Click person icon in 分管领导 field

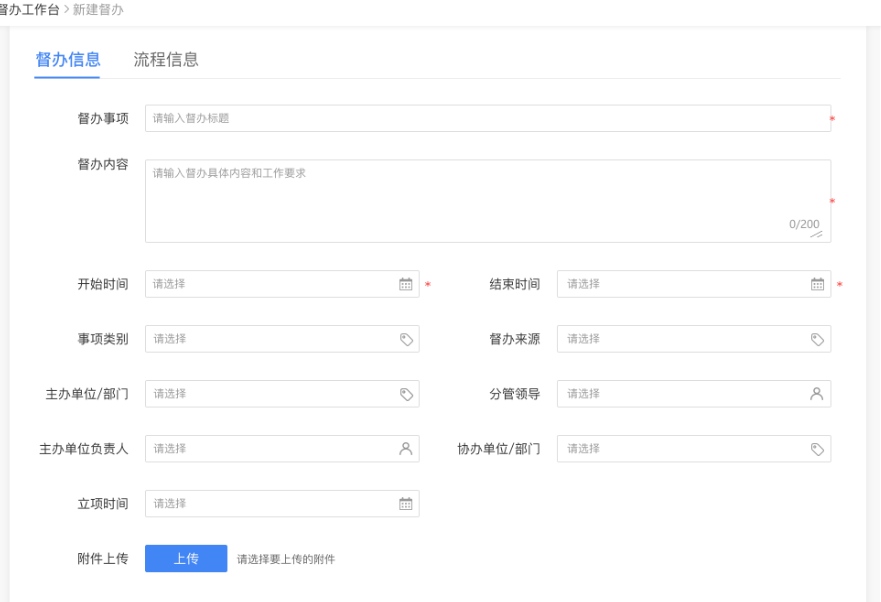817,394
